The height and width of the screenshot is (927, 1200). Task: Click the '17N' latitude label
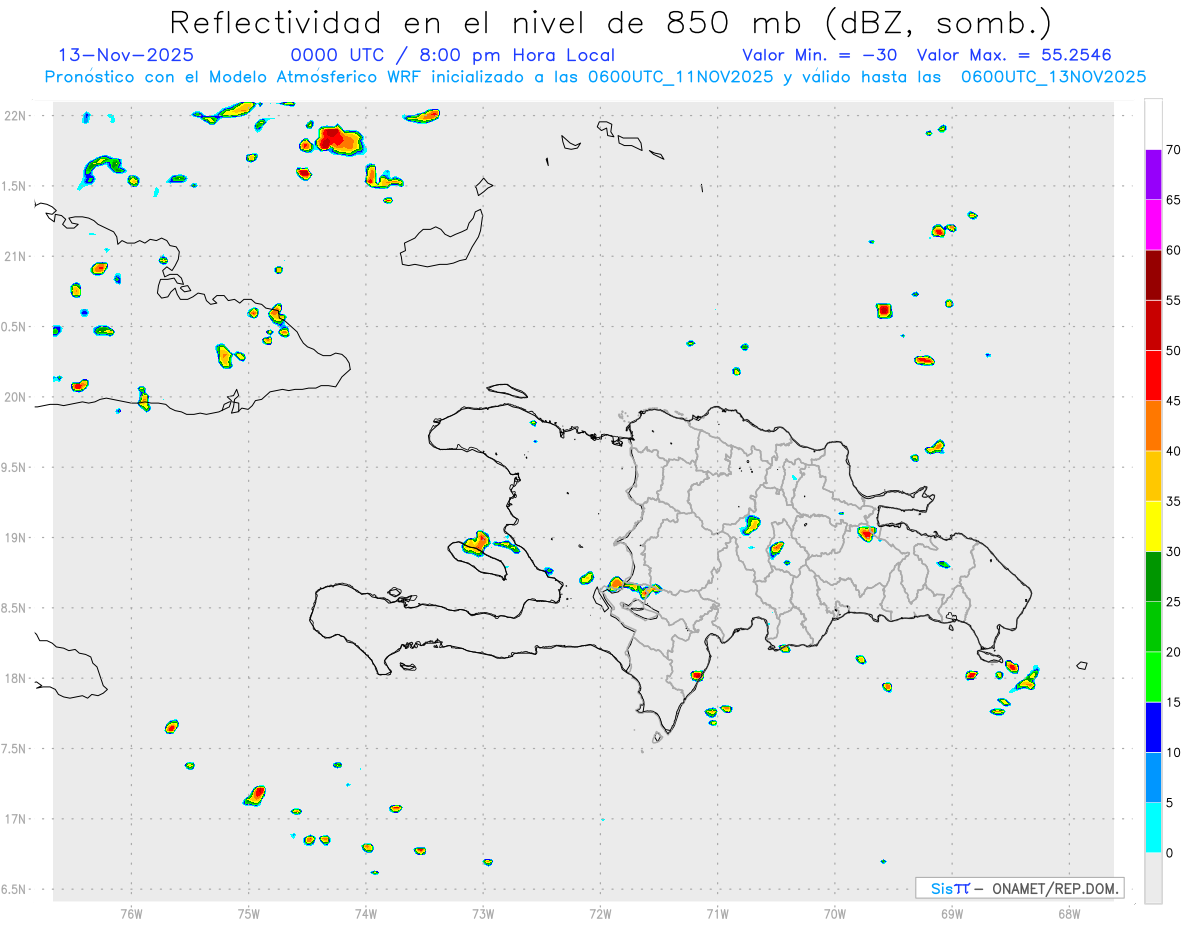[17, 819]
